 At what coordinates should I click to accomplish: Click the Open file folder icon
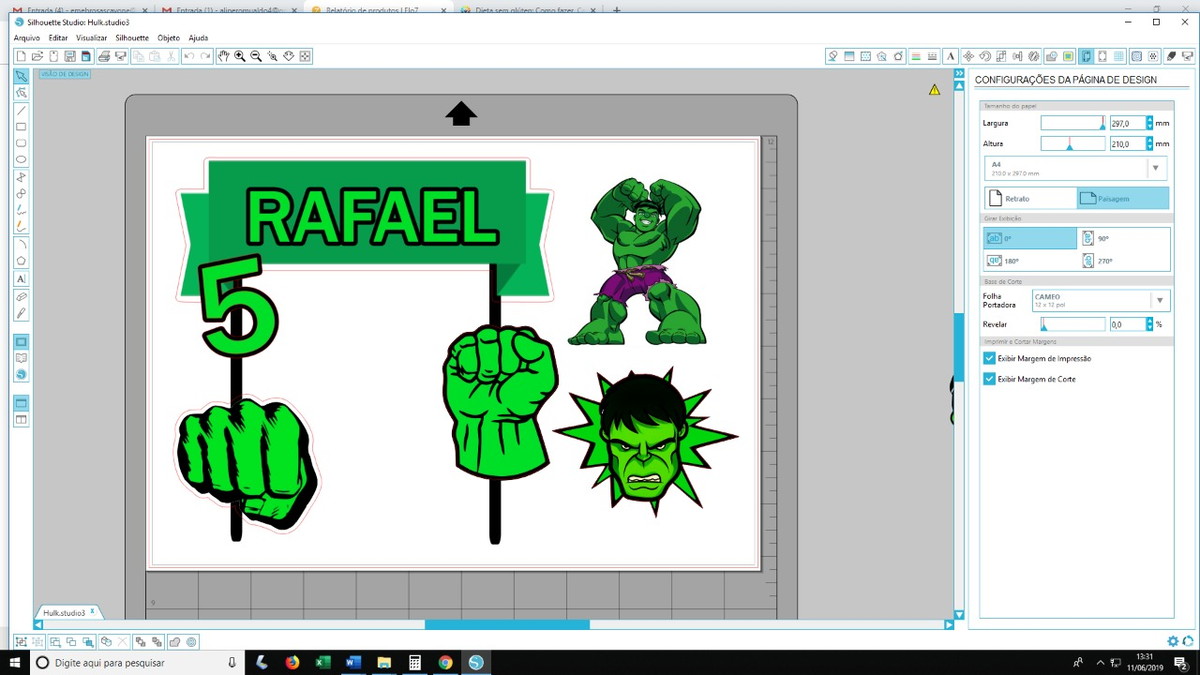37,56
